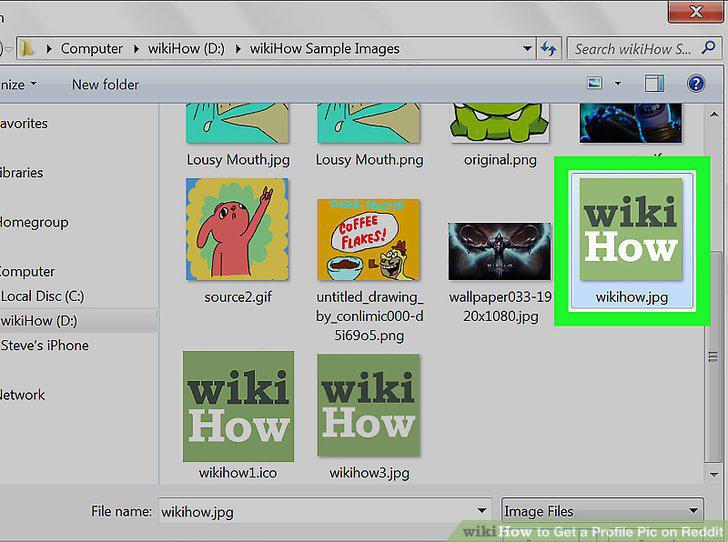Click Computer in the address path
The height and width of the screenshot is (542, 728).
tap(91, 49)
